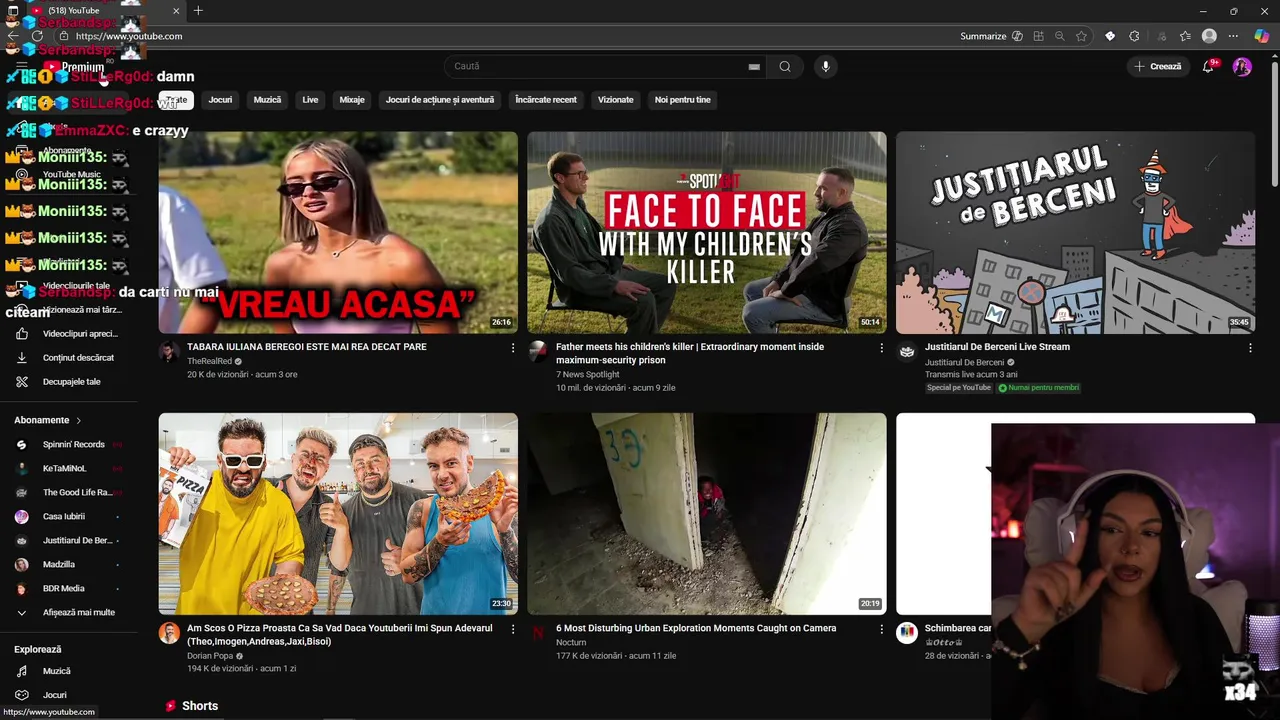Open The Good Life Radio subscription
The width and height of the screenshot is (1280, 720).
pyautogui.click(x=69, y=493)
